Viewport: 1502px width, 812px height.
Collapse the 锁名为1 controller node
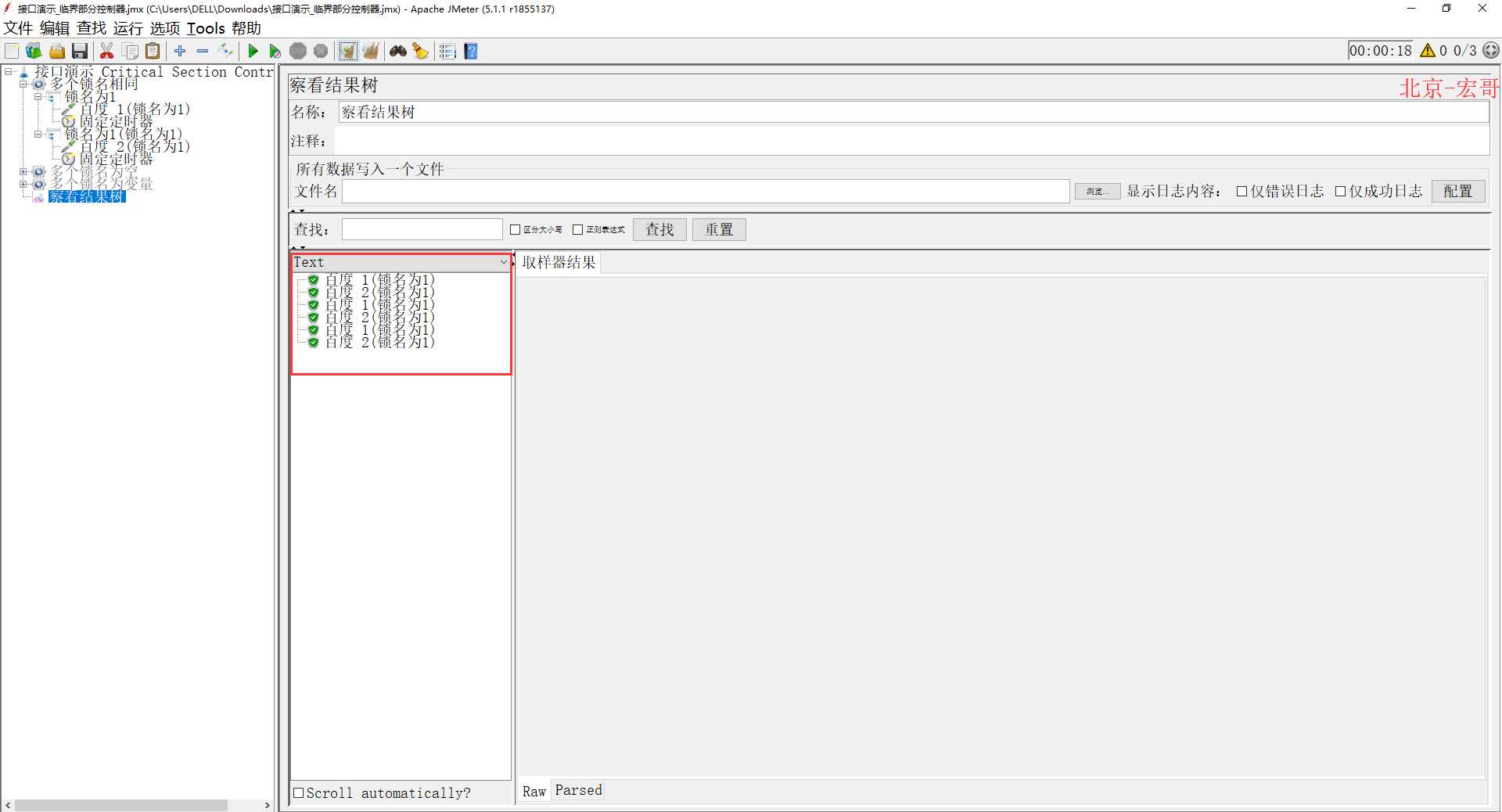click(38, 96)
